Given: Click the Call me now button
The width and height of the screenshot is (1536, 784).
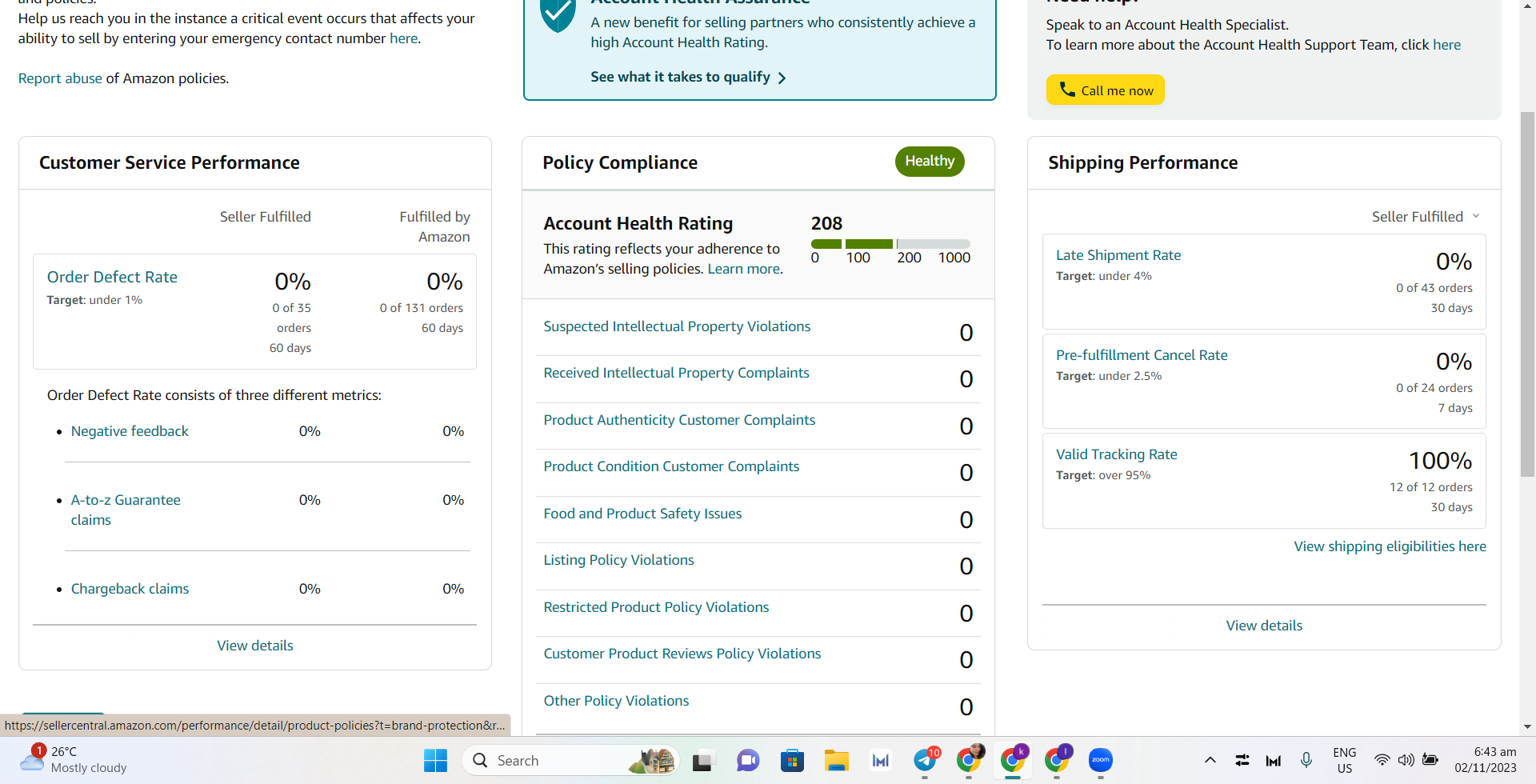Looking at the screenshot, I should click(1105, 90).
